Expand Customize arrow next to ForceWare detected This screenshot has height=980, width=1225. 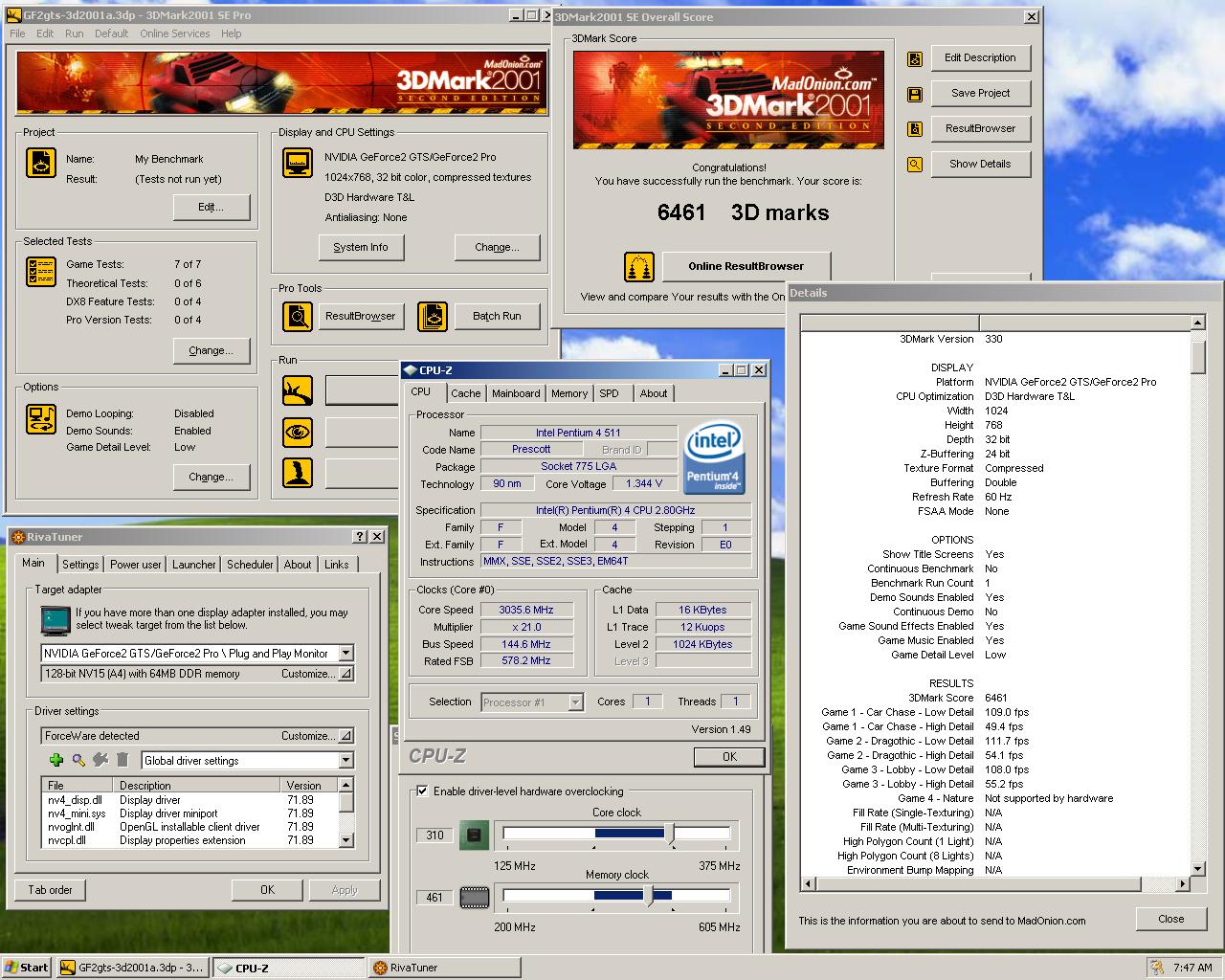(345, 736)
